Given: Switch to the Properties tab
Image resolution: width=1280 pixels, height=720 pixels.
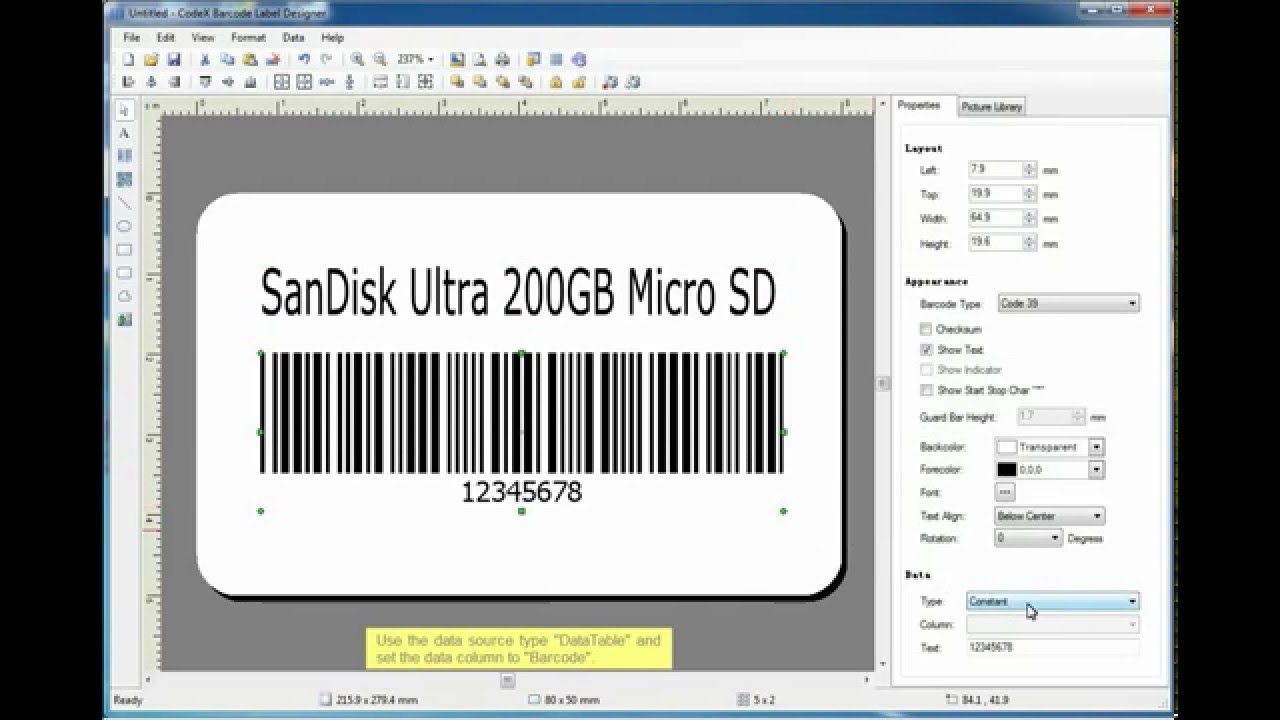Looking at the screenshot, I should (918, 105).
